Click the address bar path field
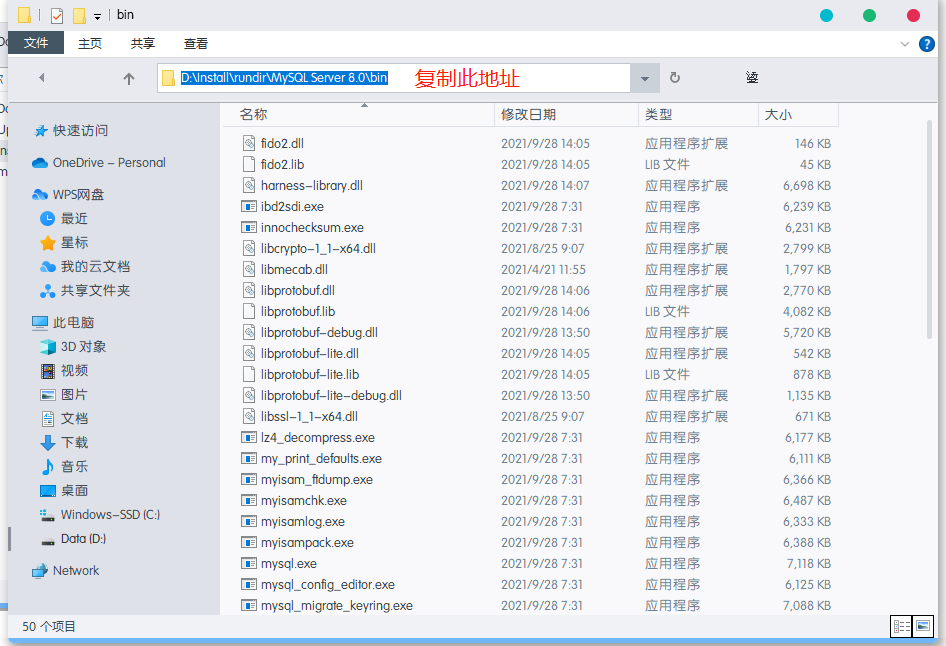The image size is (946, 646). 394,78
